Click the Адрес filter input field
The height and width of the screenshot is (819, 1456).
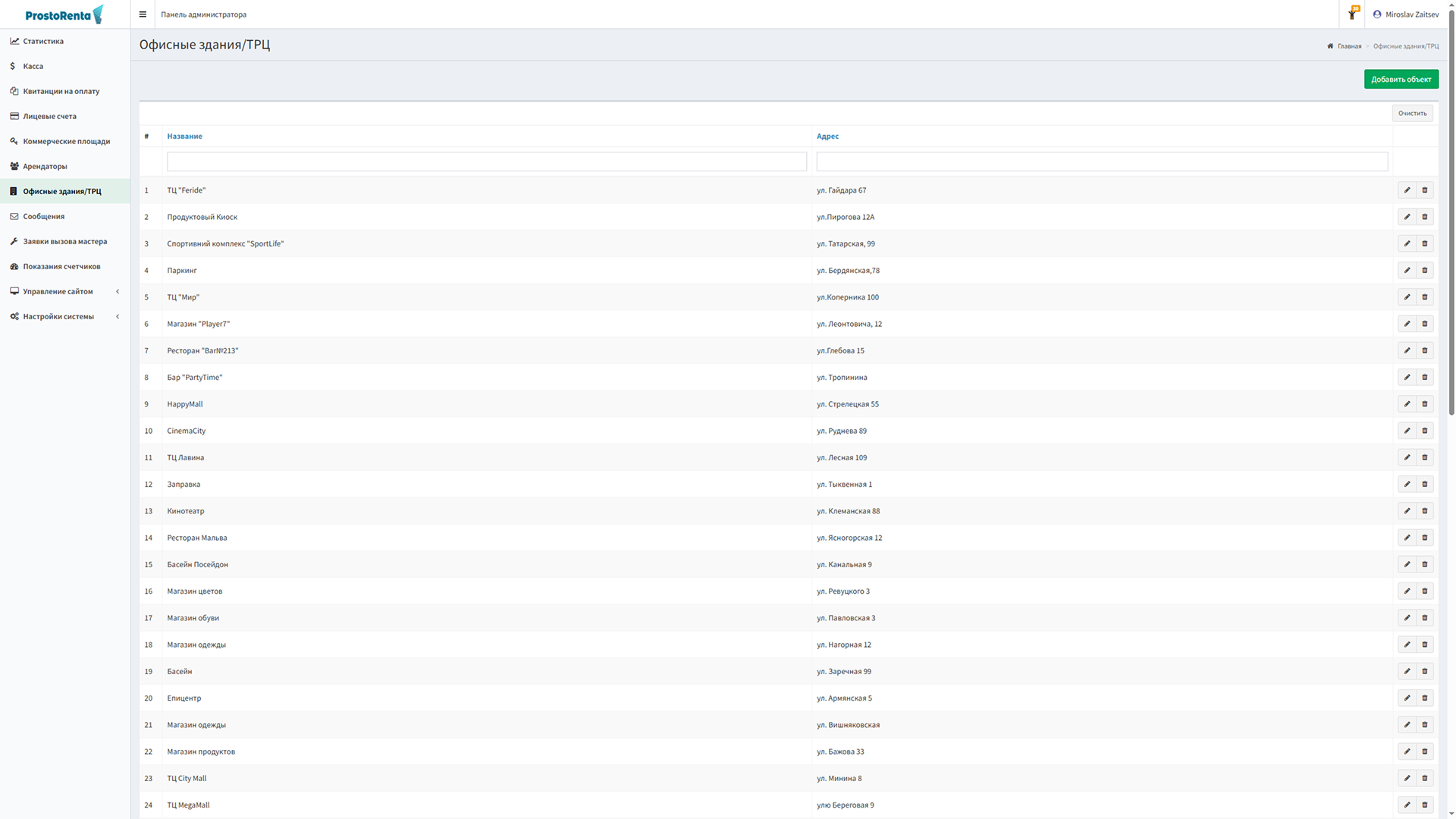1101,162
